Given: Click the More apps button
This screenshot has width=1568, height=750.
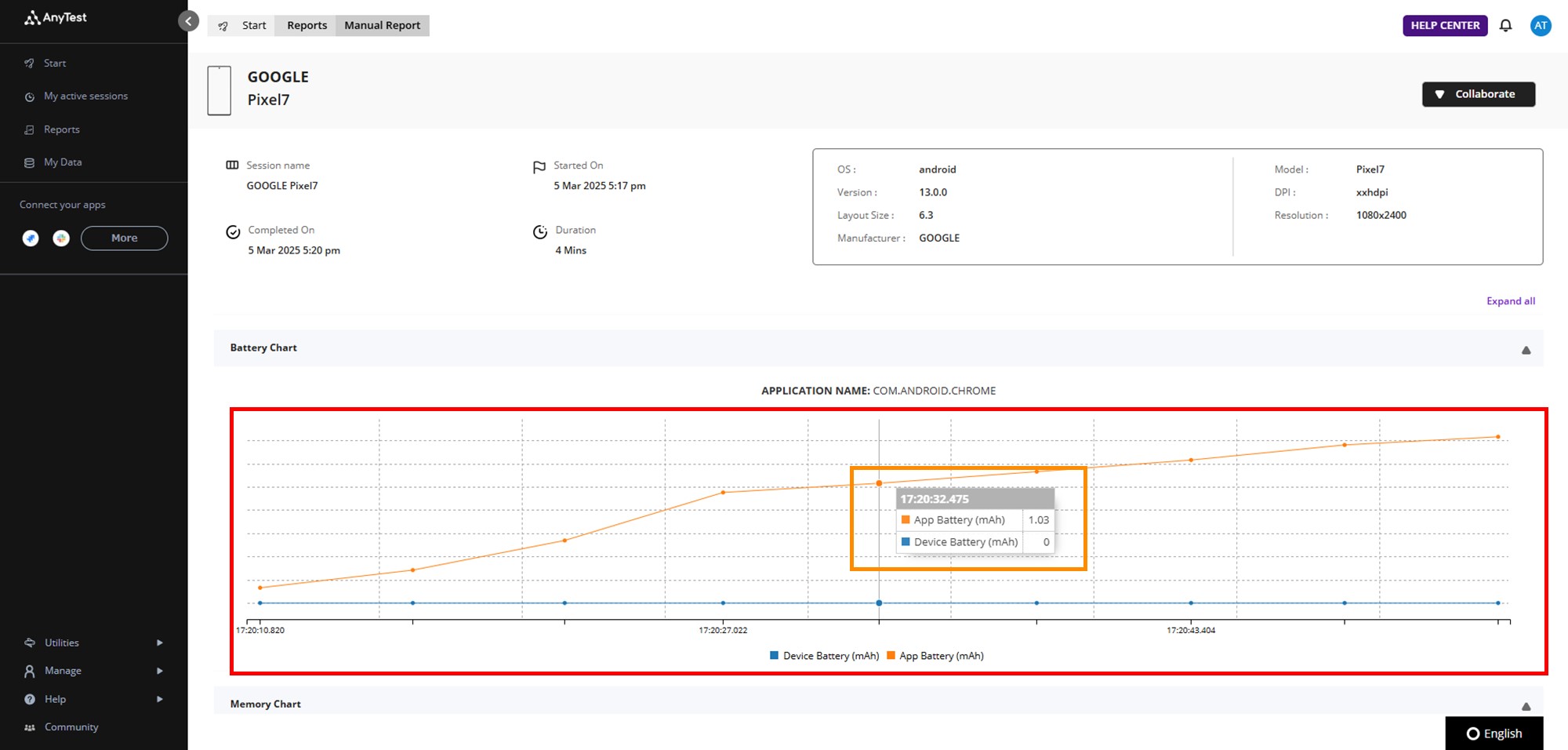Looking at the screenshot, I should pyautogui.click(x=124, y=238).
